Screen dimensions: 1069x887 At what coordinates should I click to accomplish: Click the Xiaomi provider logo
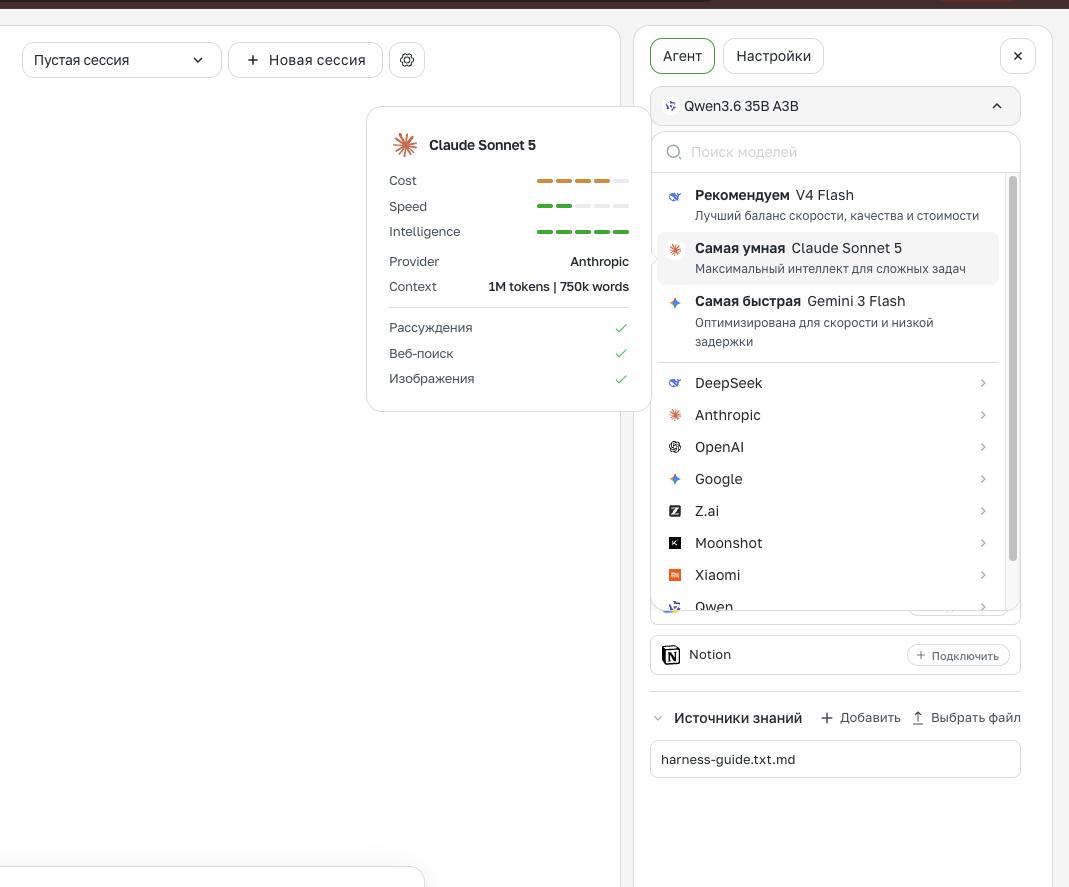675,575
